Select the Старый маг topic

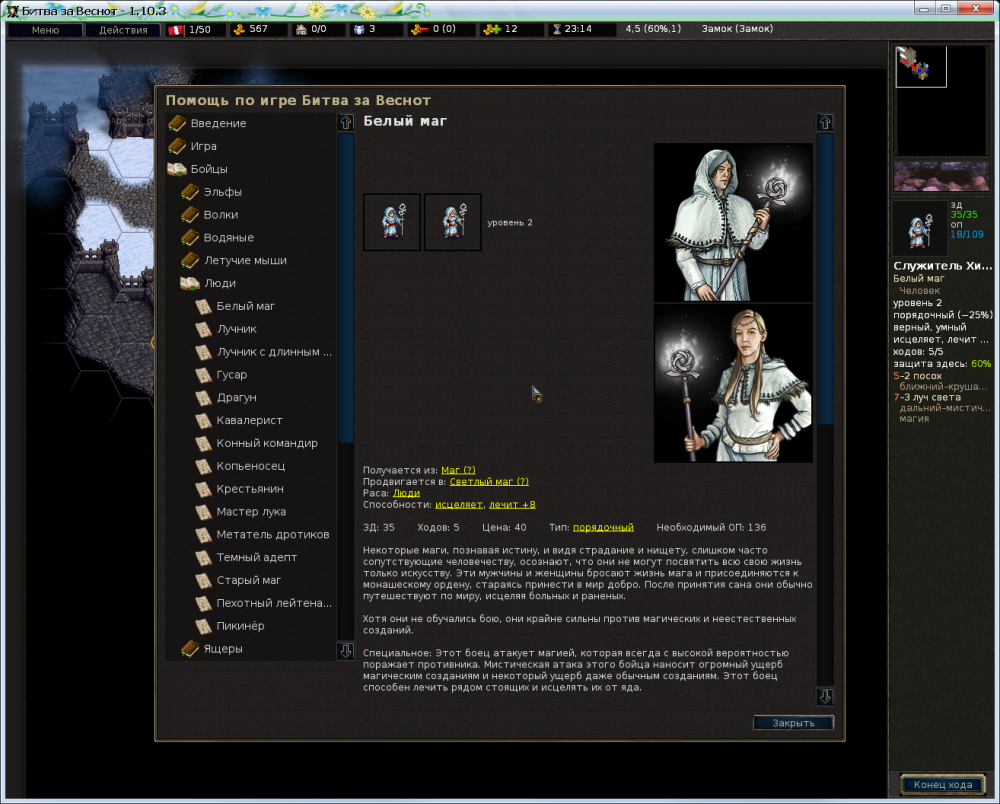[x=248, y=580]
